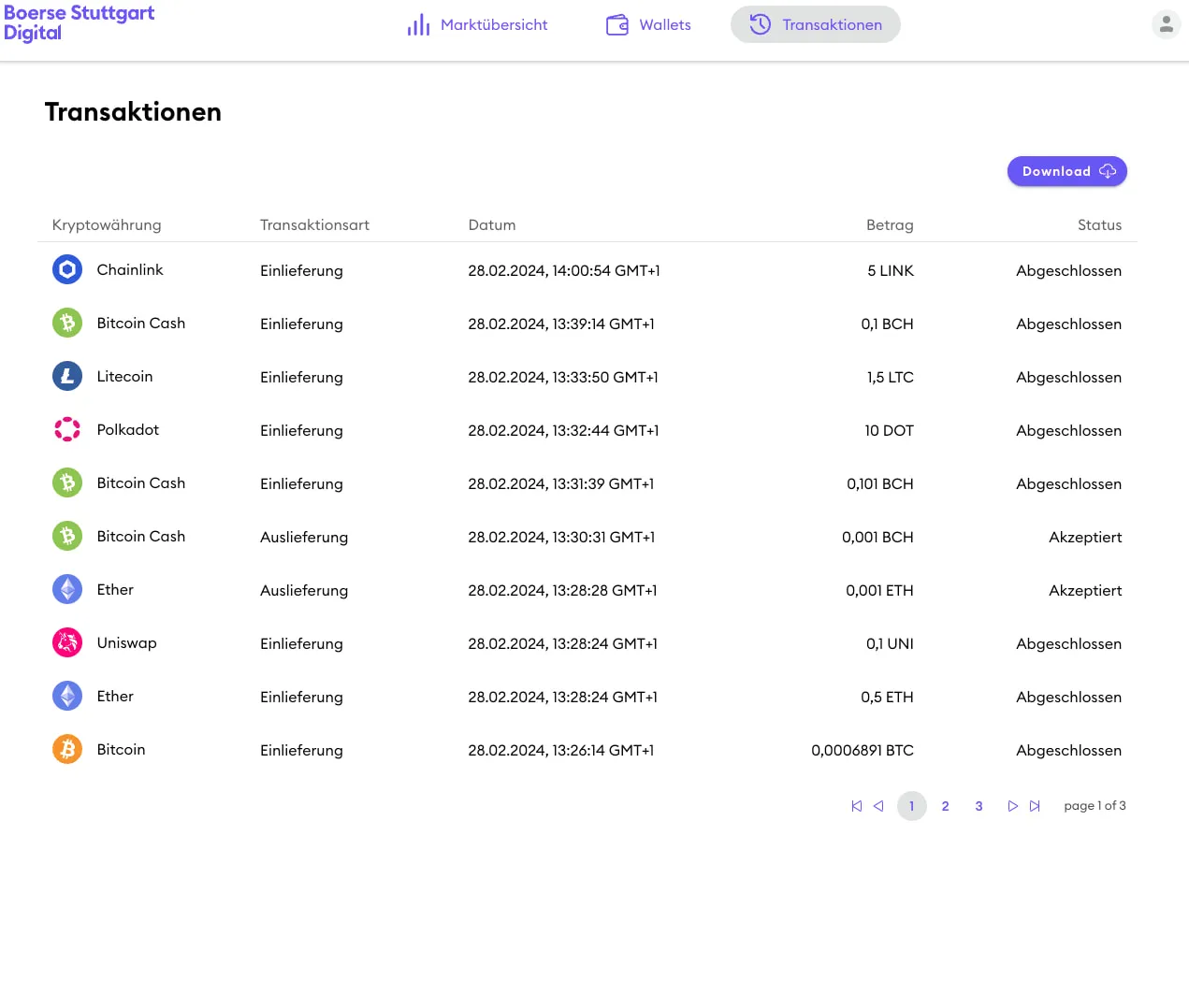Screen dimensions: 1189x1008
Task: Open the user profile avatar icon
Action: 1166,25
